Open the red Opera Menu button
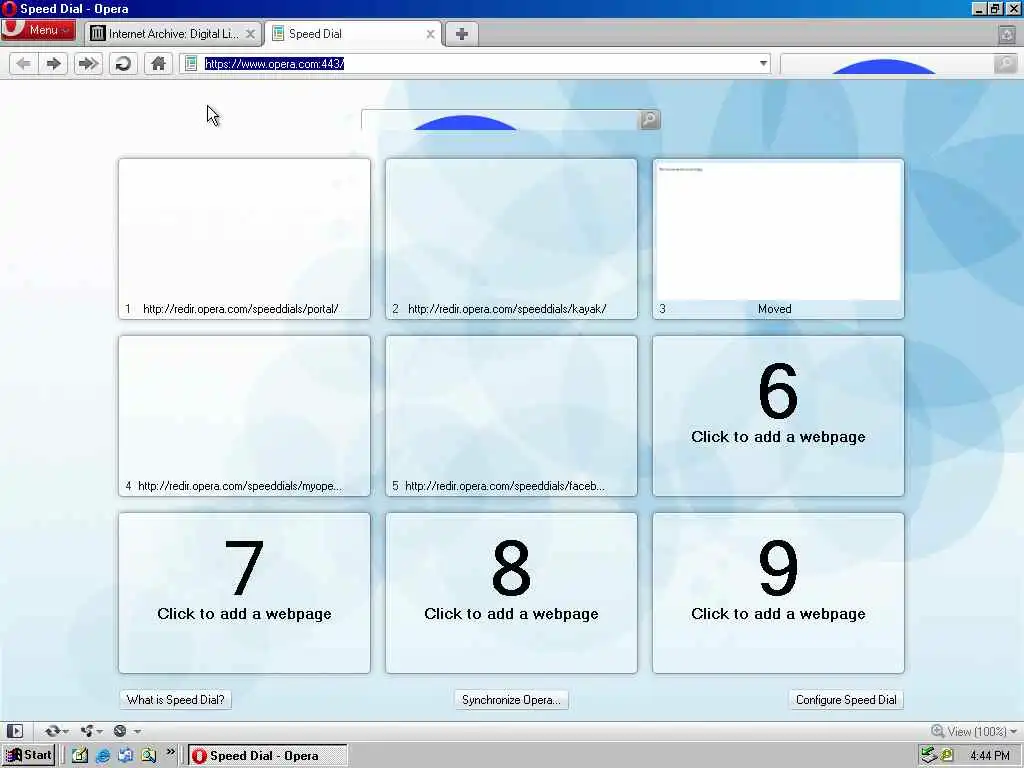1024x768 pixels. click(x=38, y=30)
